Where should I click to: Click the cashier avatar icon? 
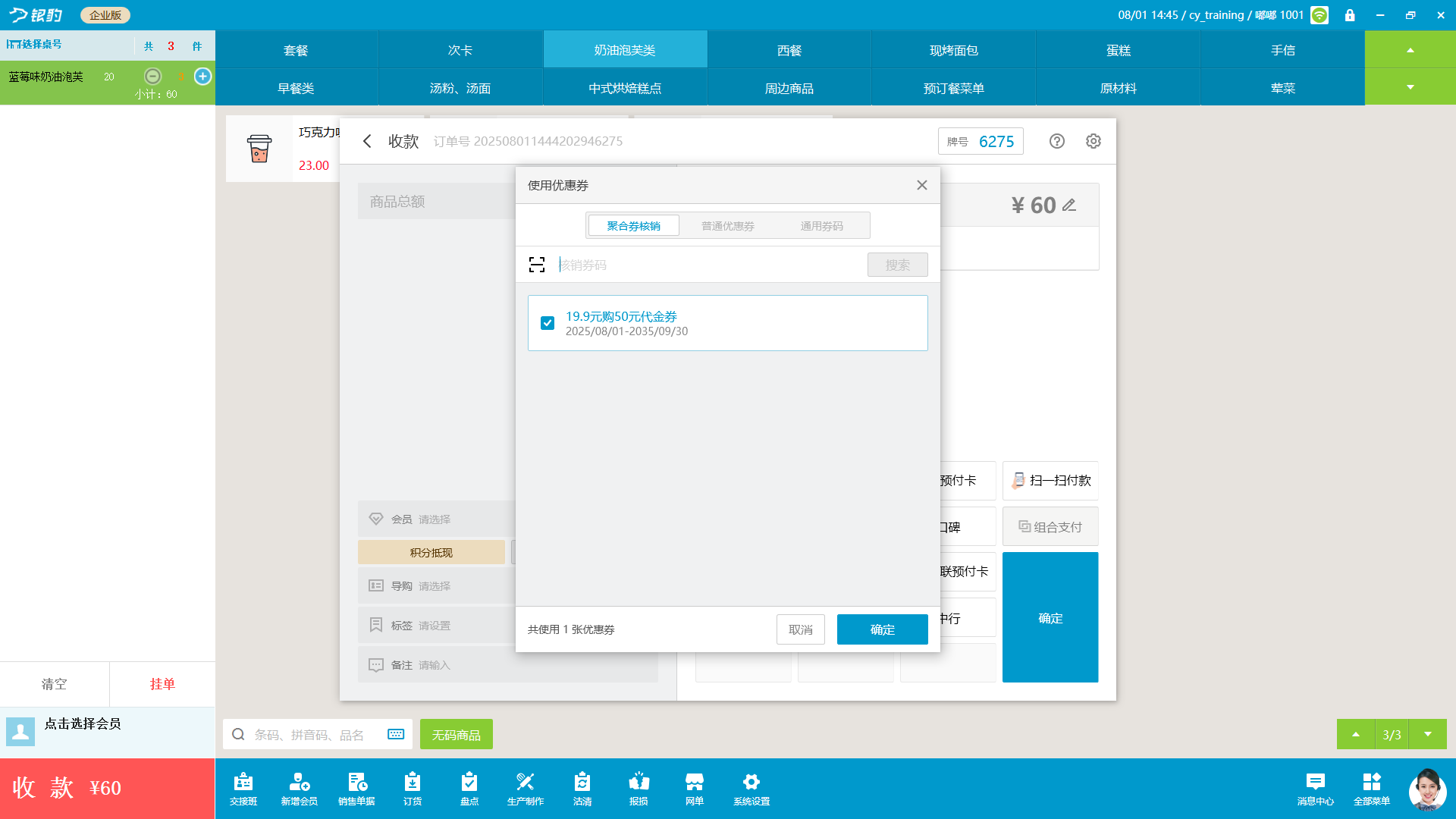(x=1427, y=789)
